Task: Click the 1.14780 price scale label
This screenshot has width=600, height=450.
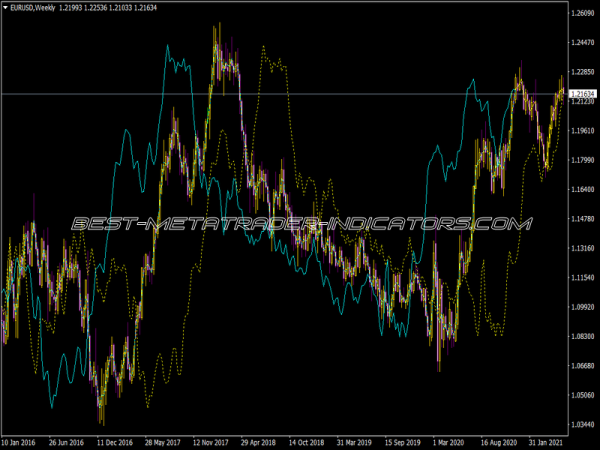Action: click(582, 219)
